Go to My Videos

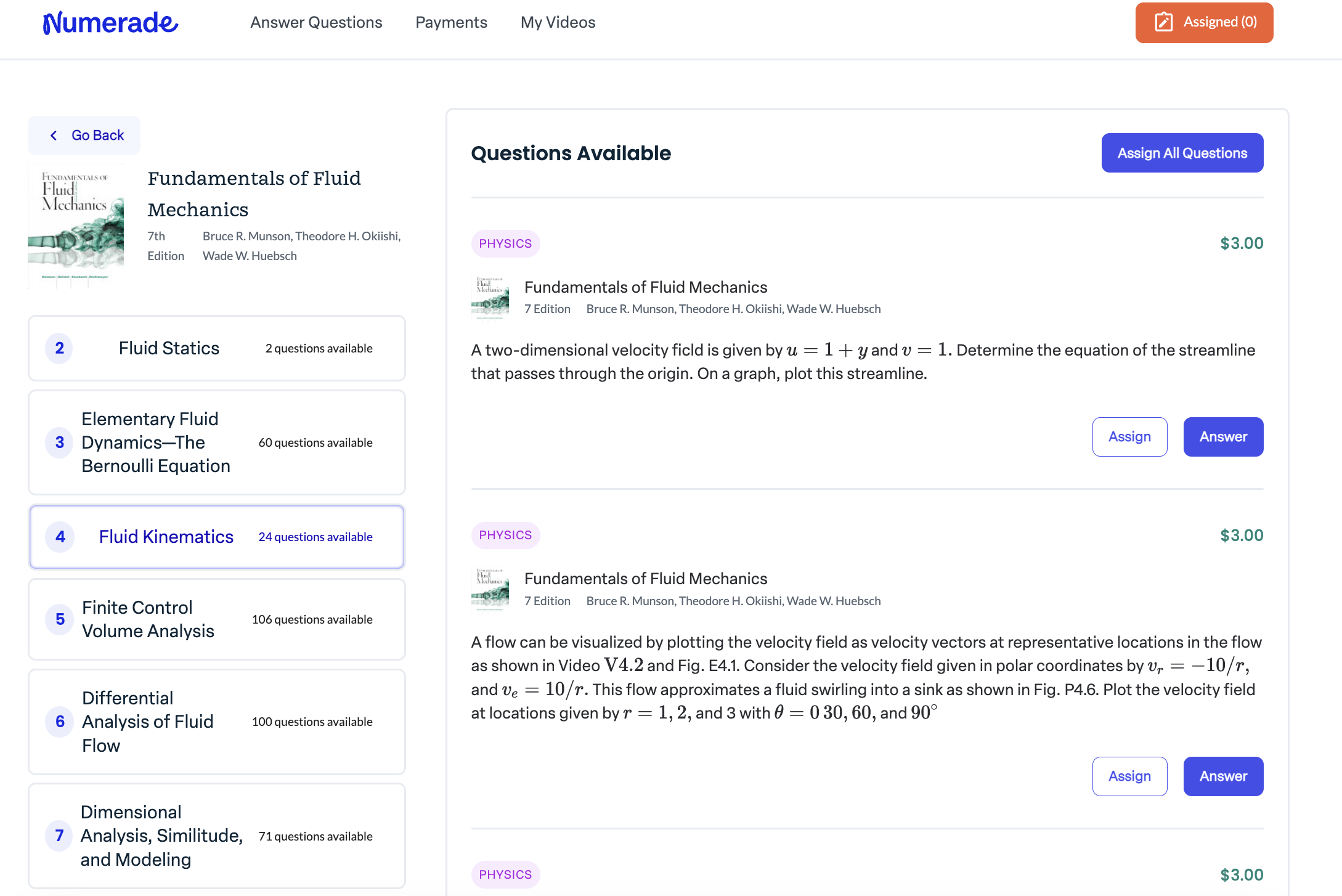tap(558, 23)
